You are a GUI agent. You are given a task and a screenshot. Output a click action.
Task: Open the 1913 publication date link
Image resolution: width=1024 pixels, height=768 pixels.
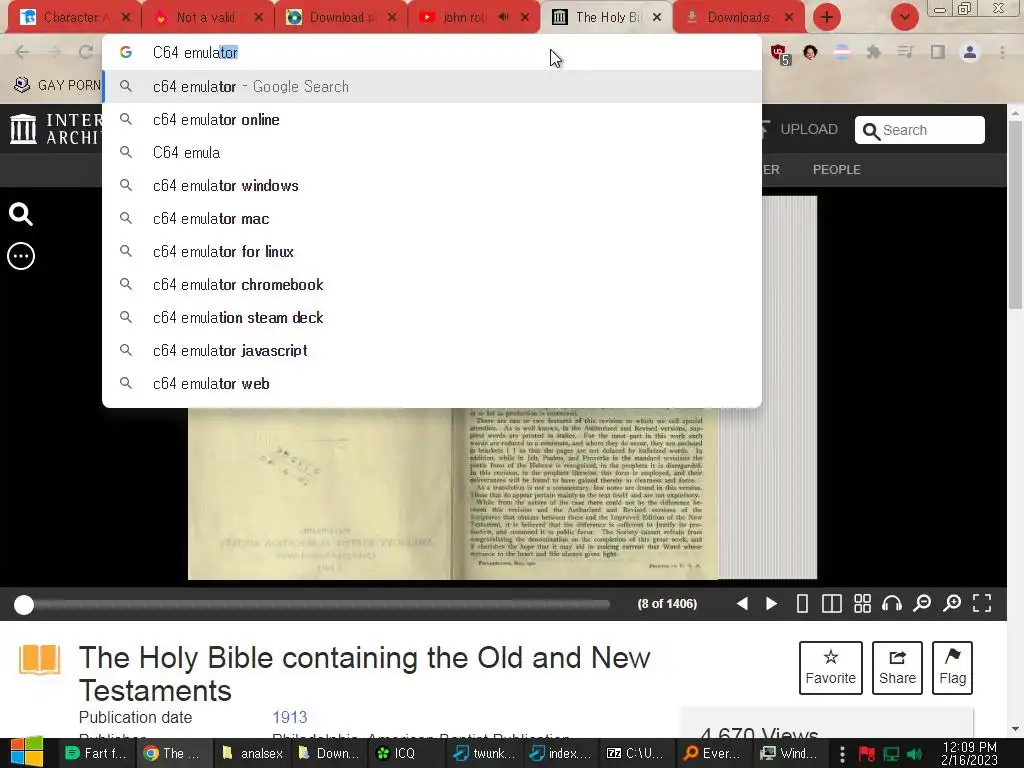tap(289, 717)
